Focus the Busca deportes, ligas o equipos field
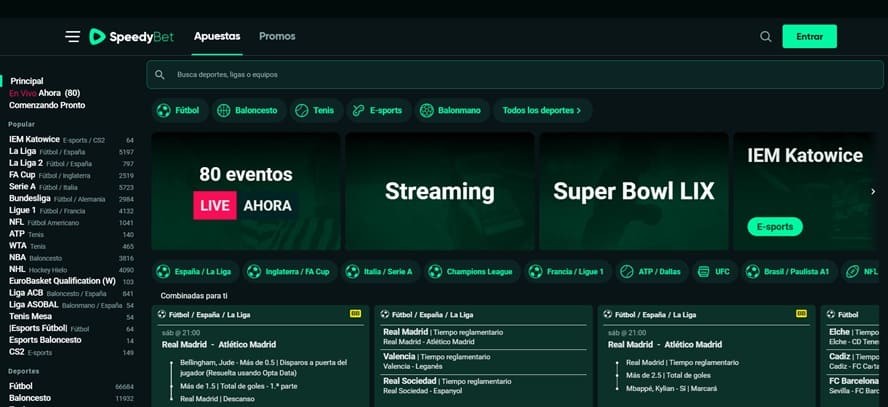 [515, 75]
